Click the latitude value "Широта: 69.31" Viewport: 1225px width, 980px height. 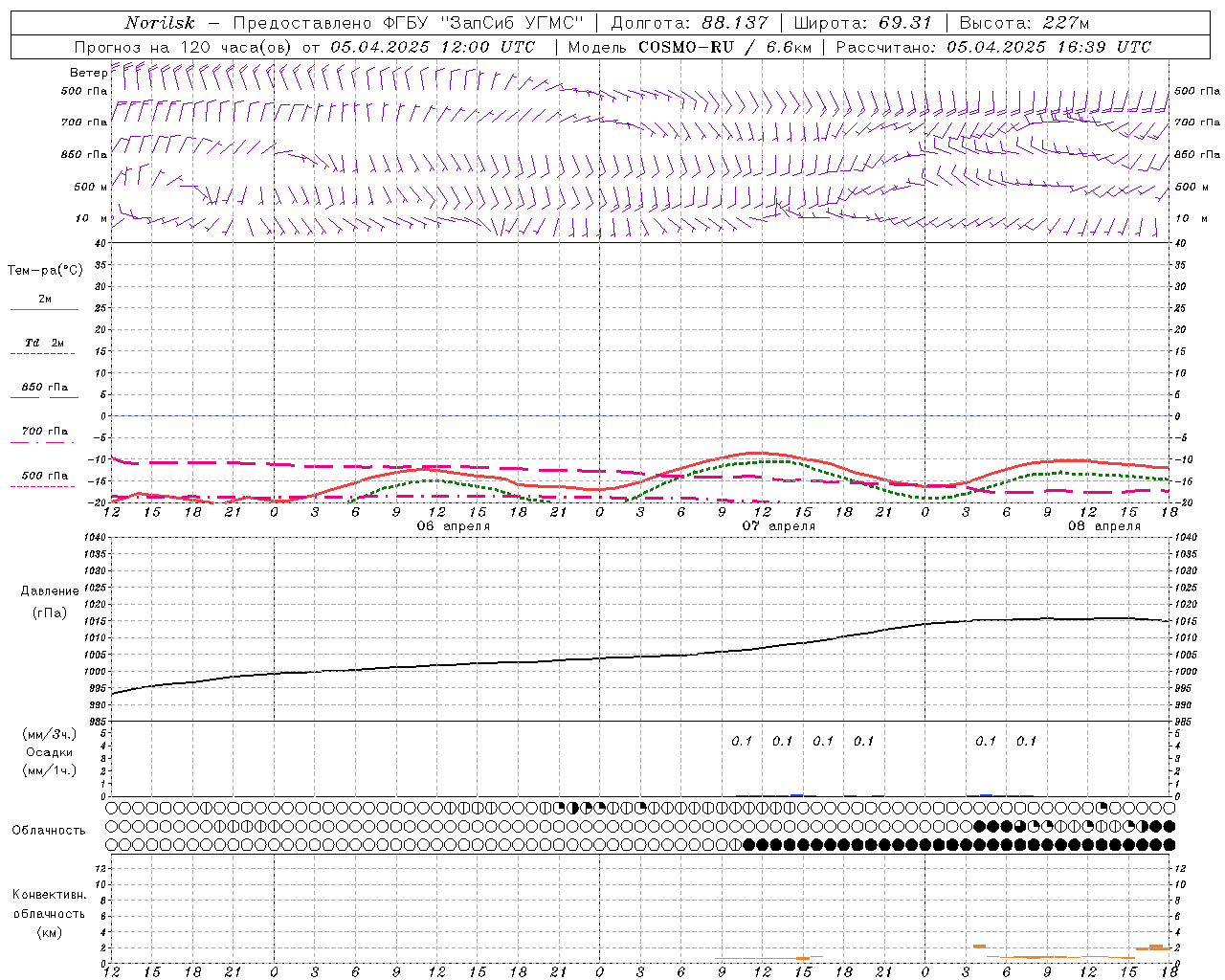click(x=863, y=23)
